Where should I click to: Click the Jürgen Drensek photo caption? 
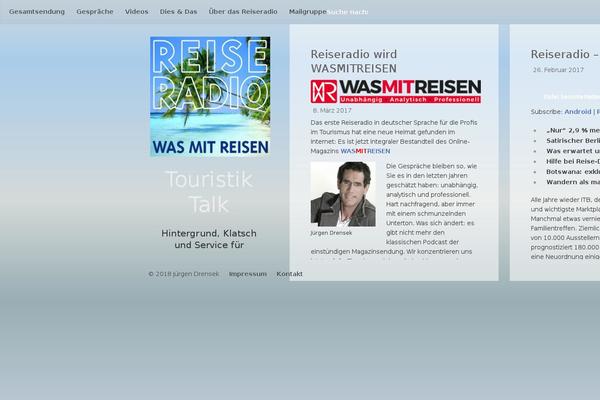coord(331,233)
